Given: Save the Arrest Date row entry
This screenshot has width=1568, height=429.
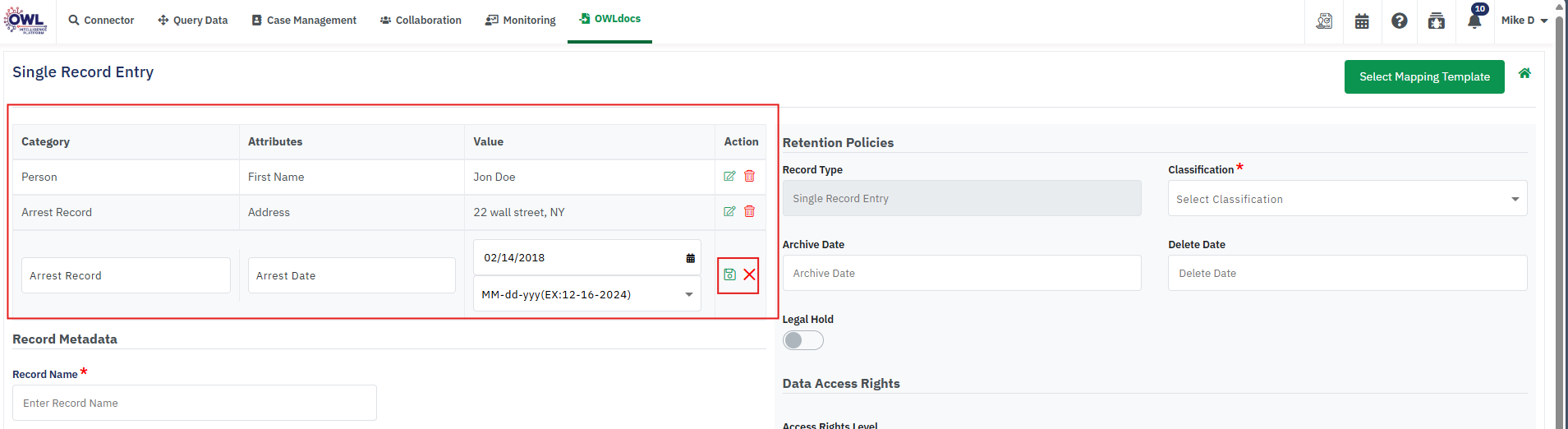Looking at the screenshot, I should [x=729, y=274].
